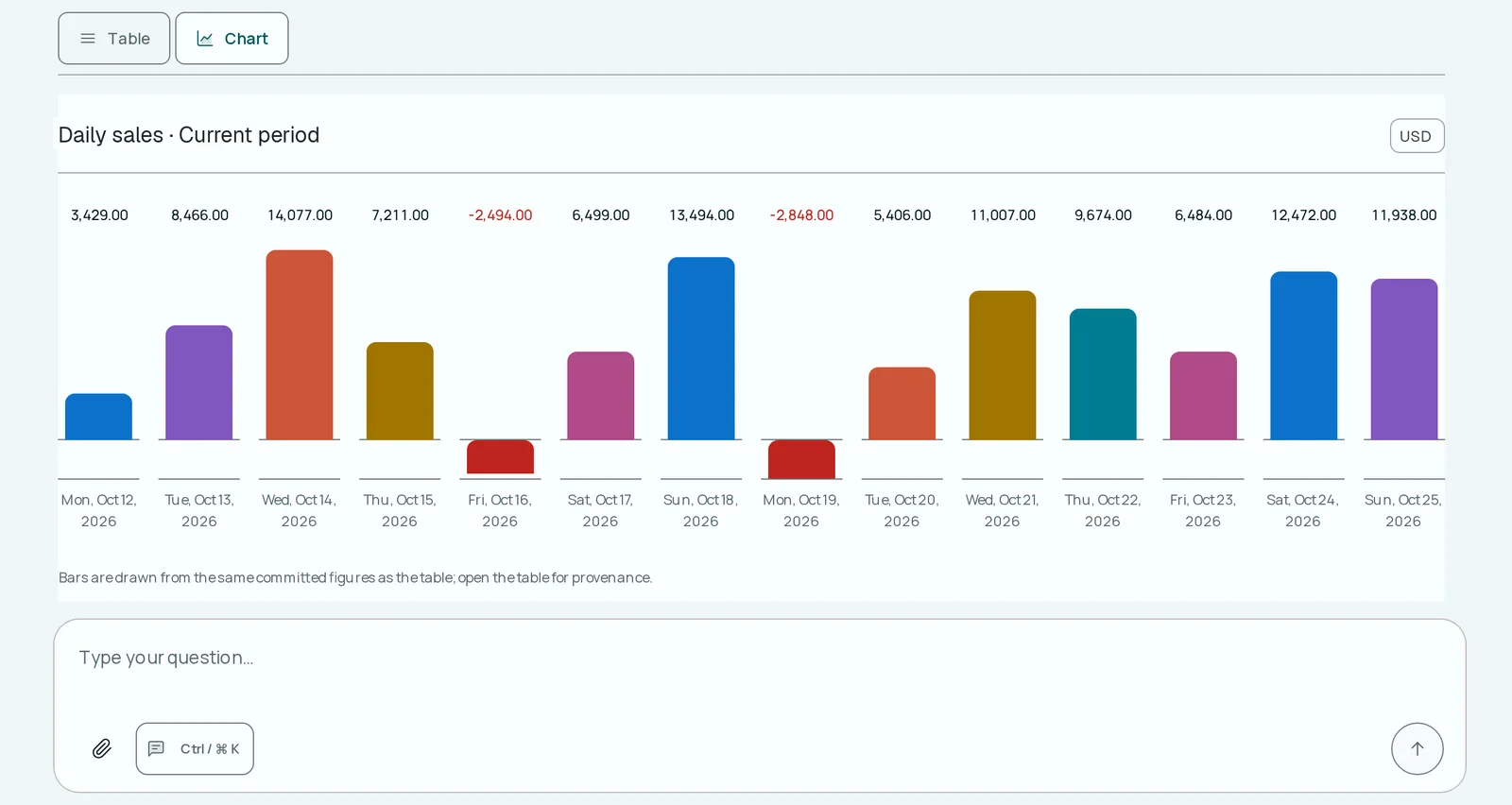Focus the Type your question input field
Viewport: 1512px width, 805px height.
760,659
